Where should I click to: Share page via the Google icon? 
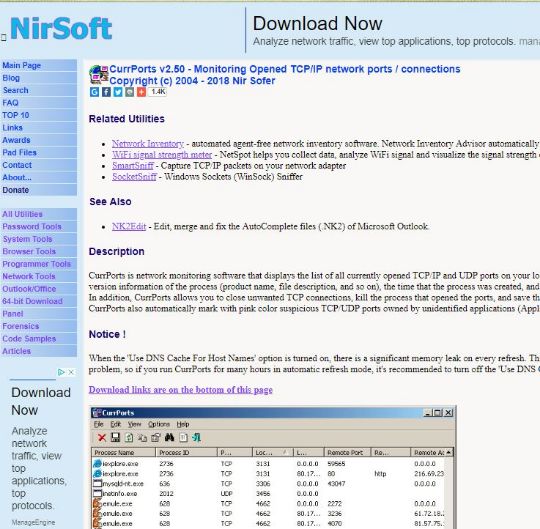click(94, 92)
